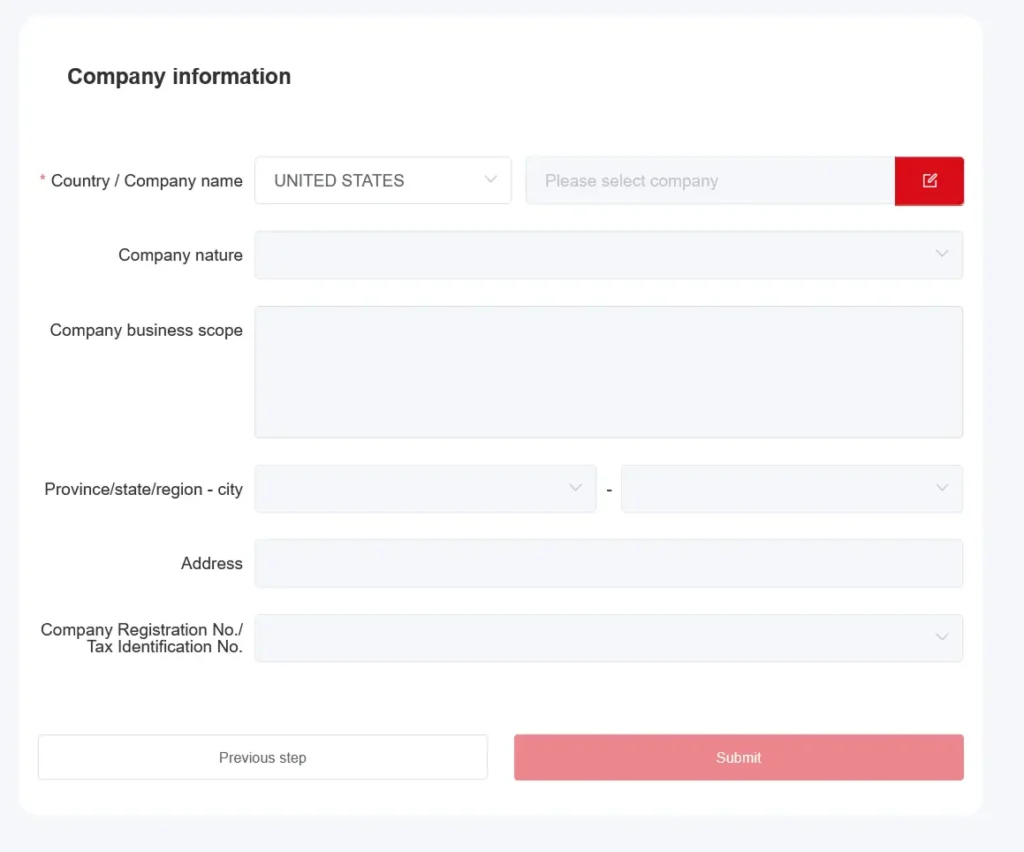Image resolution: width=1024 pixels, height=852 pixels.
Task: Expand the Company nature selector
Action: 608,254
